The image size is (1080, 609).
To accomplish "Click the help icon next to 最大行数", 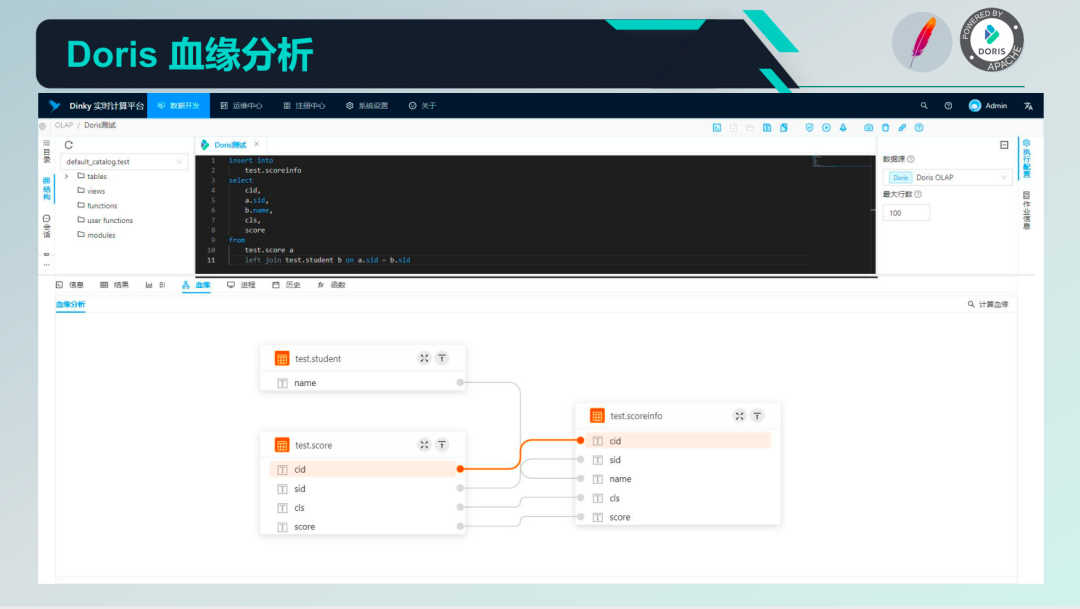I will (x=917, y=194).
